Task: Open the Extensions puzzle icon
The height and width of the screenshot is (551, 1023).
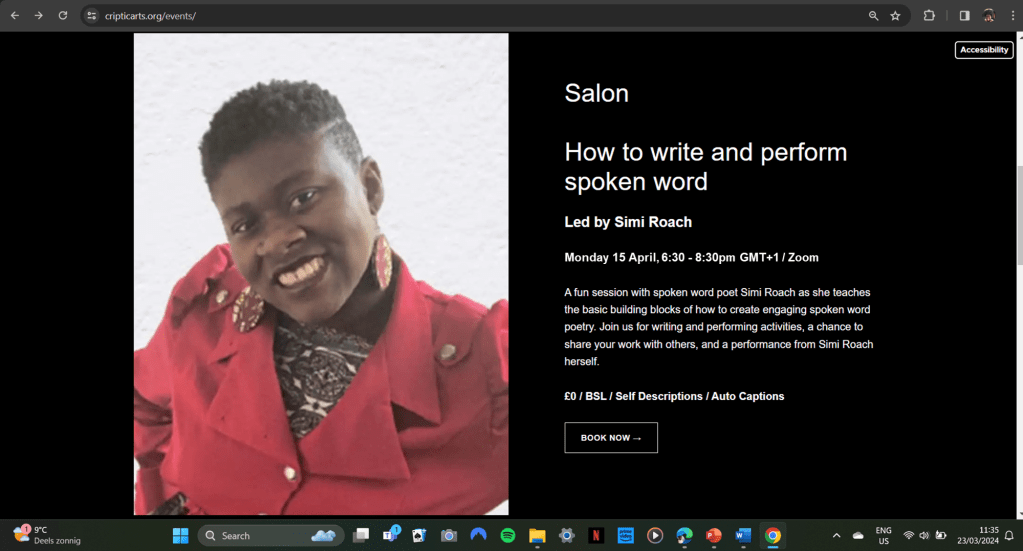Action: coord(929,16)
